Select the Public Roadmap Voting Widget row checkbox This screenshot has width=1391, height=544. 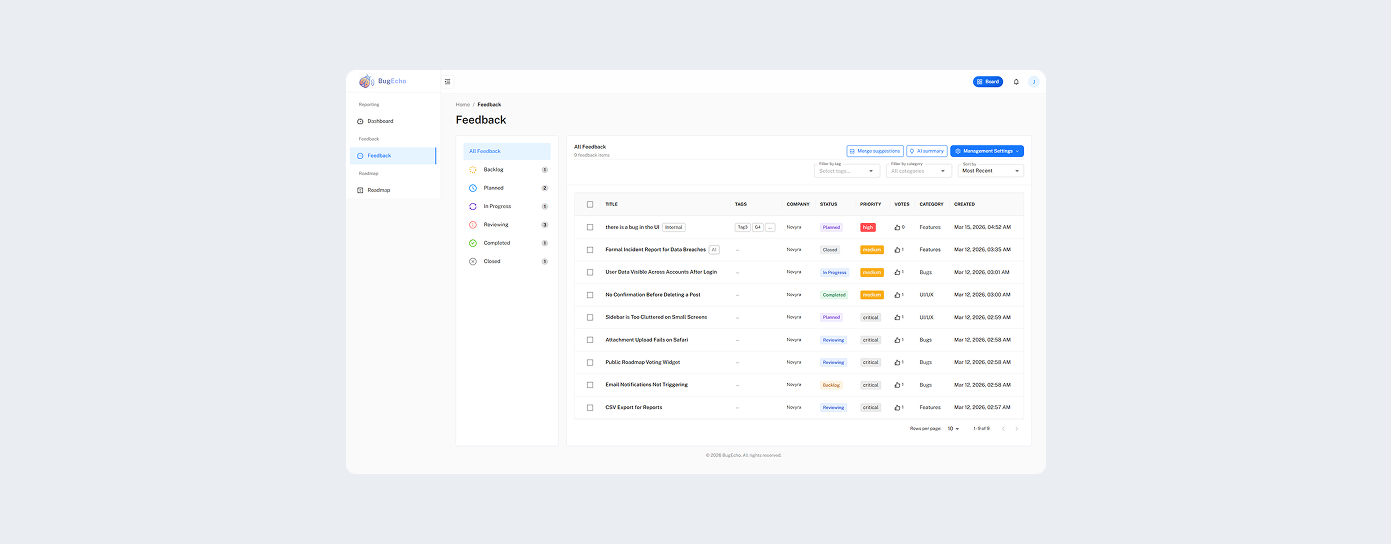590,363
